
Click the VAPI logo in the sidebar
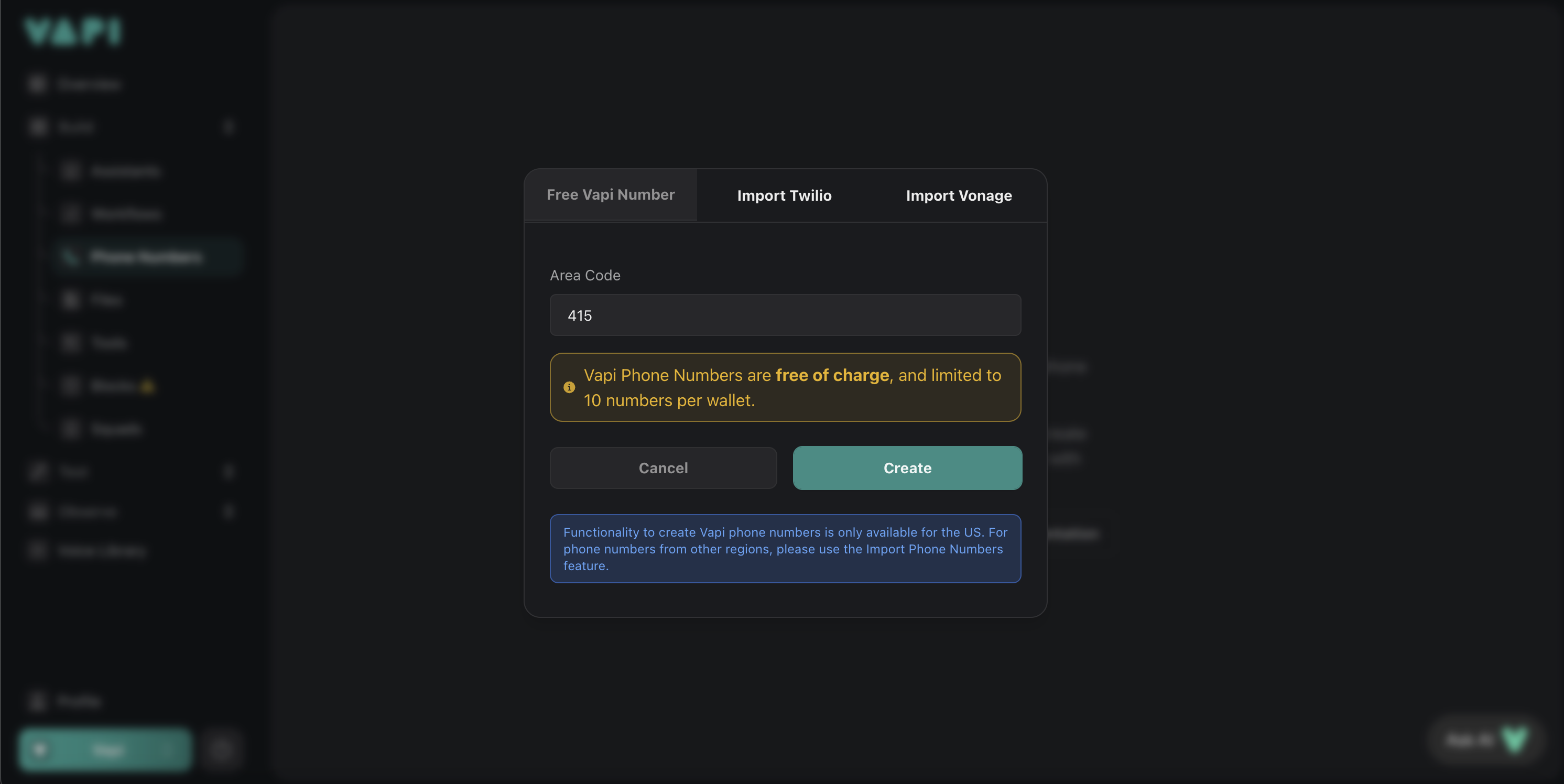(73, 31)
